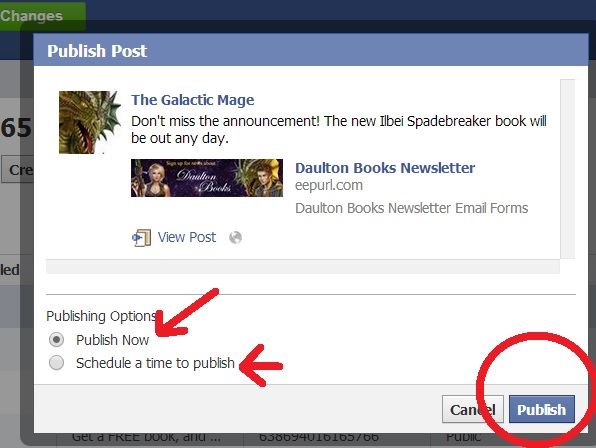Viewport: 596px width, 448px height.
Task: Open the Daulton Books Newsletter link
Action: (385, 168)
